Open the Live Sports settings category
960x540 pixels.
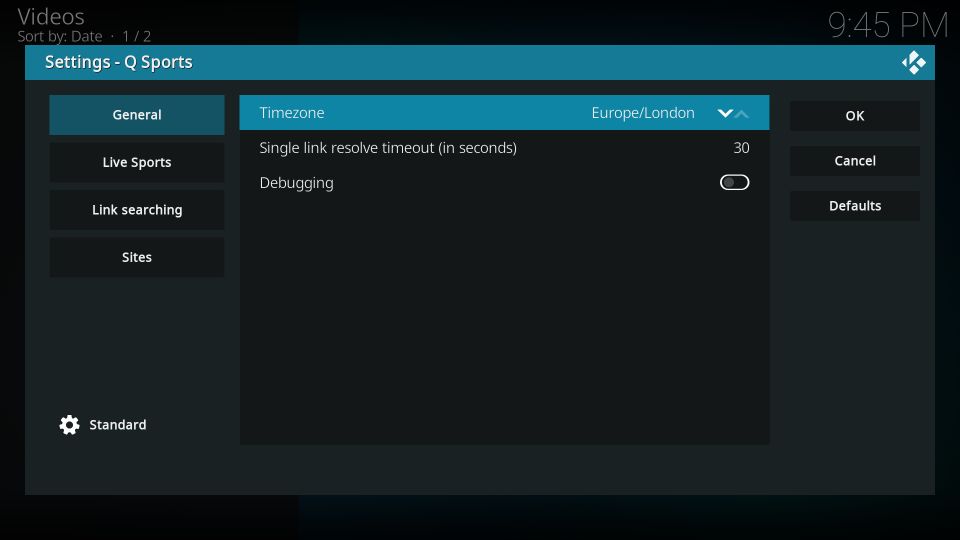click(137, 162)
